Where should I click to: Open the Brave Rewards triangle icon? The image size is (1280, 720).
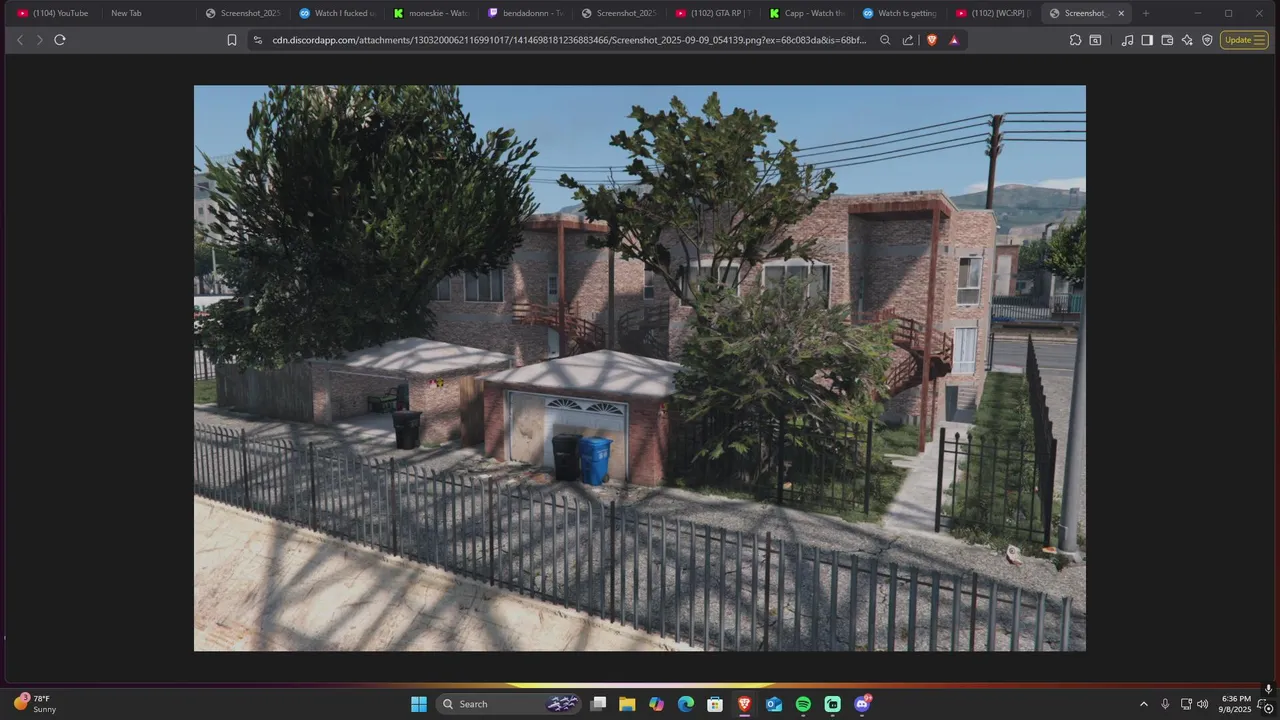click(x=954, y=40)
